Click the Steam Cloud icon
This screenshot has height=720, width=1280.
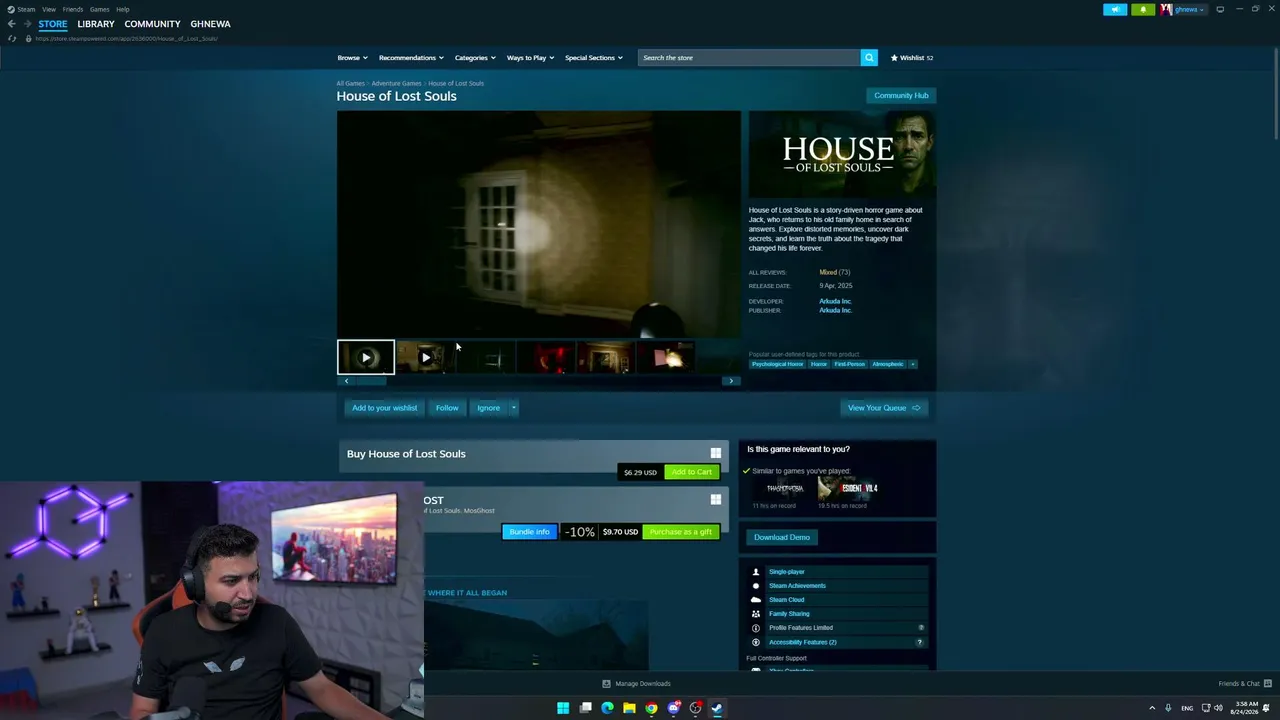756,600
